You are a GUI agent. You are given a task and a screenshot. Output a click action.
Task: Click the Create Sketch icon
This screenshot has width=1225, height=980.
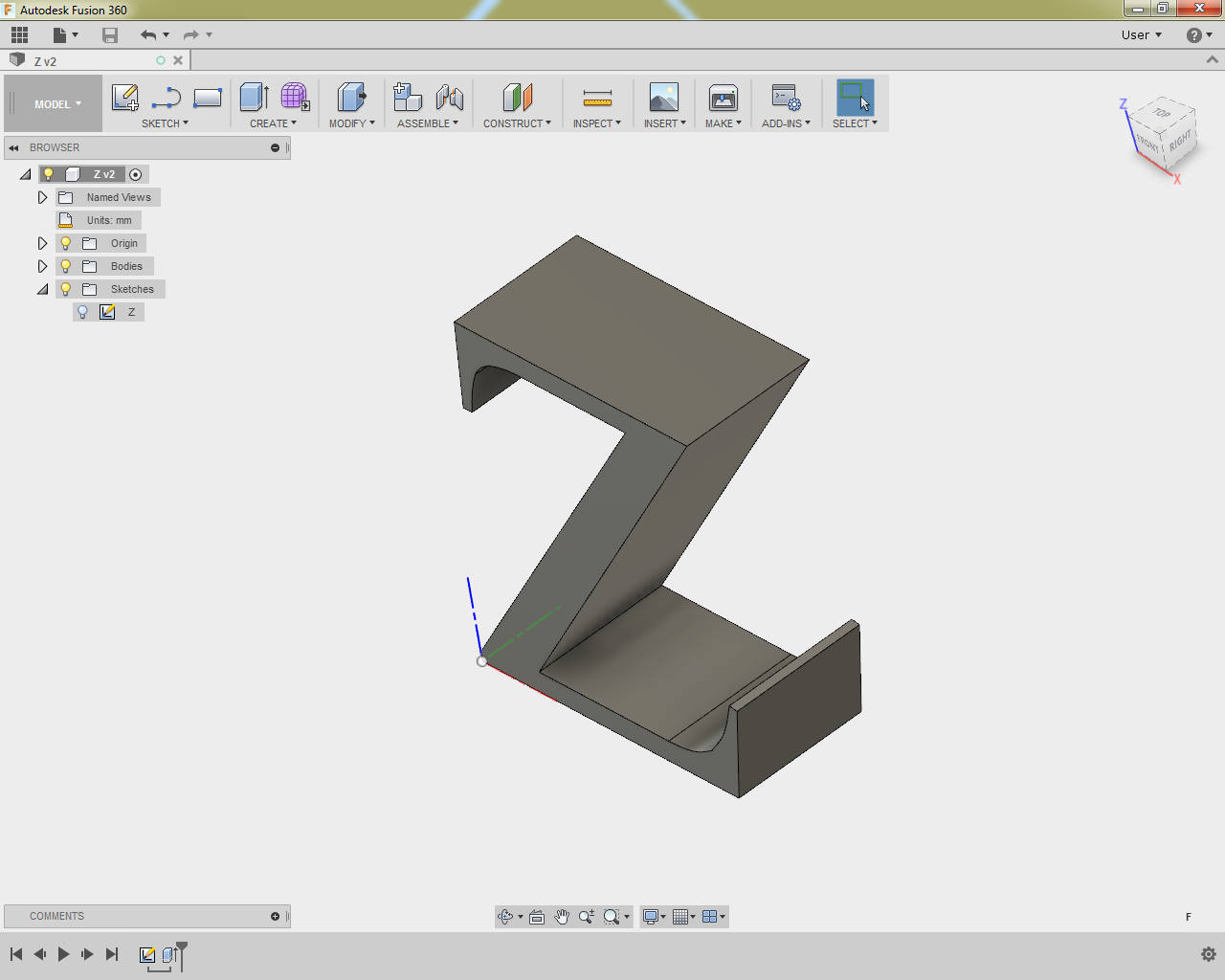tap(124, 98)
